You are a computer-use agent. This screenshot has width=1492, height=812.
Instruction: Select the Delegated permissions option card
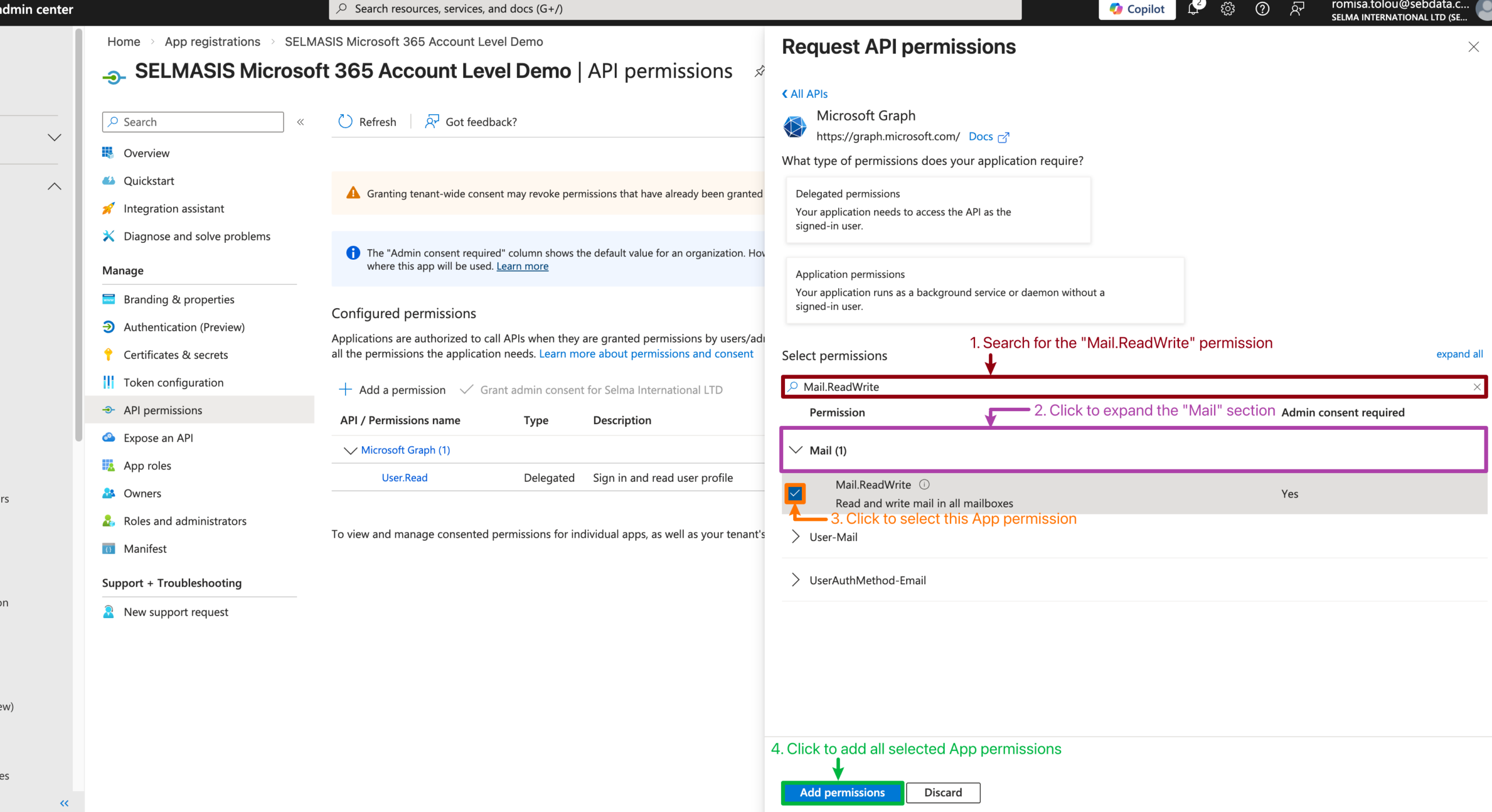point(938,210)
